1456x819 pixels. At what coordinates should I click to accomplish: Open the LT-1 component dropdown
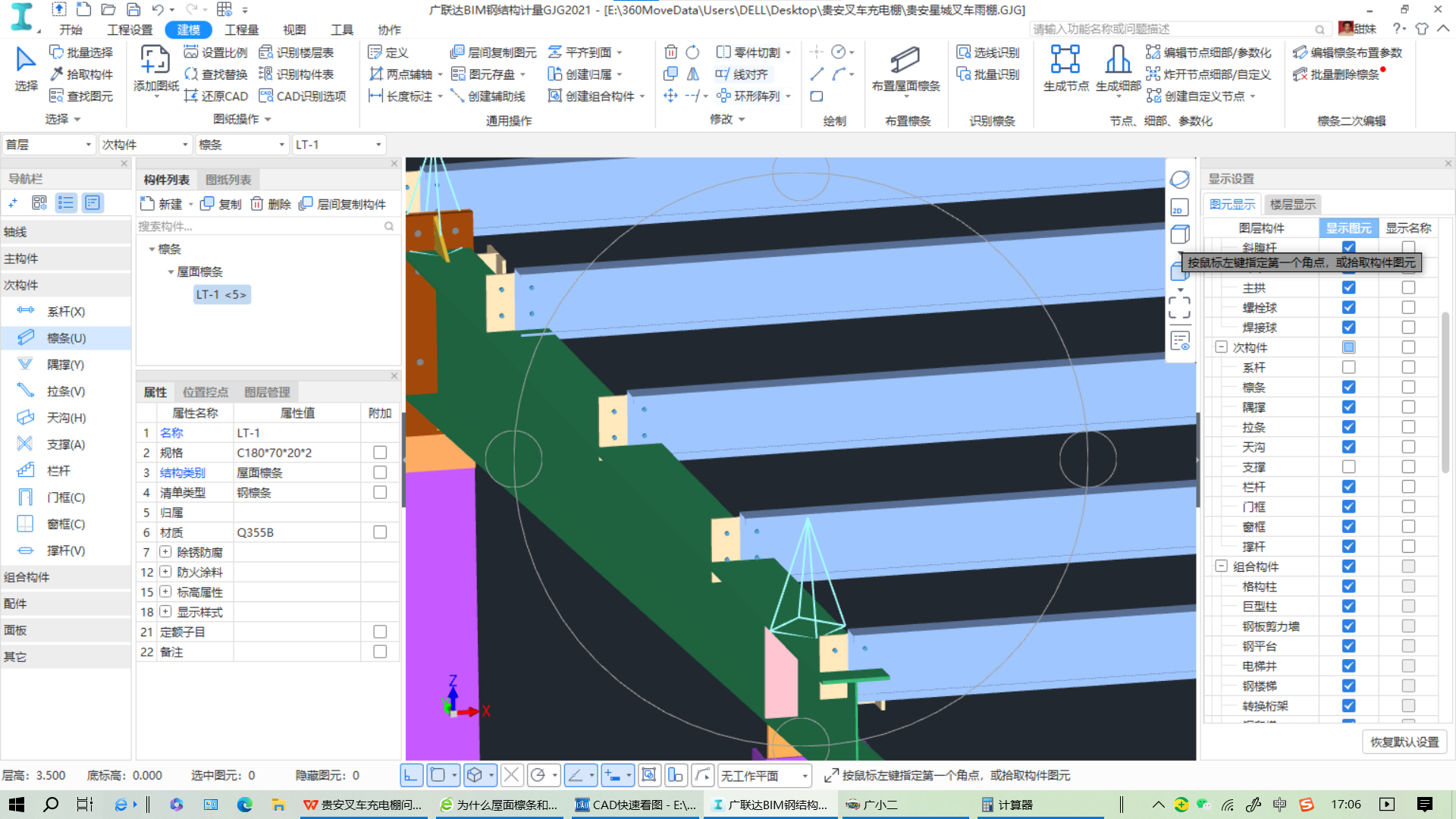point(338,145)
